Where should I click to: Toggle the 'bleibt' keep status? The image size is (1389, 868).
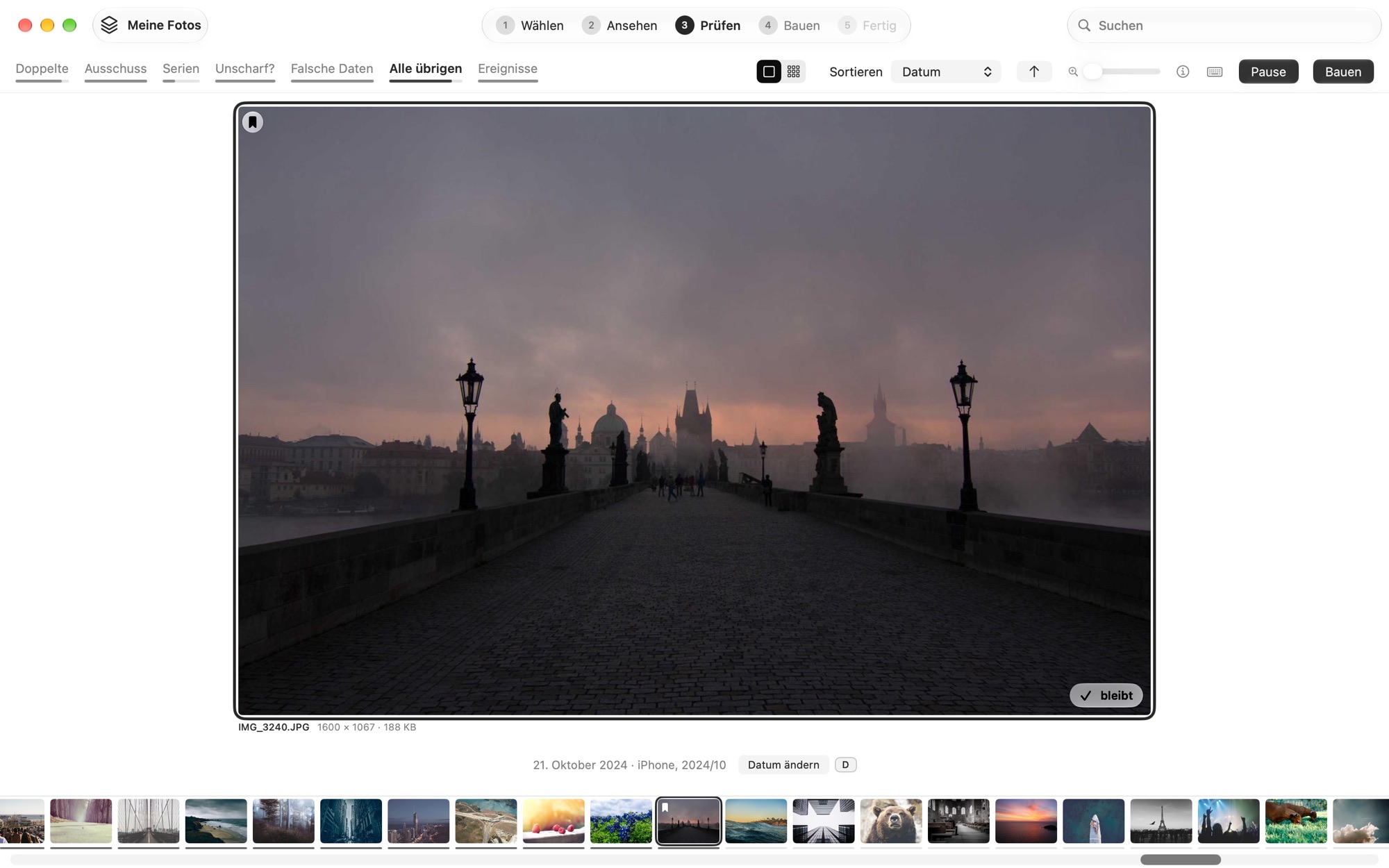1106,695
